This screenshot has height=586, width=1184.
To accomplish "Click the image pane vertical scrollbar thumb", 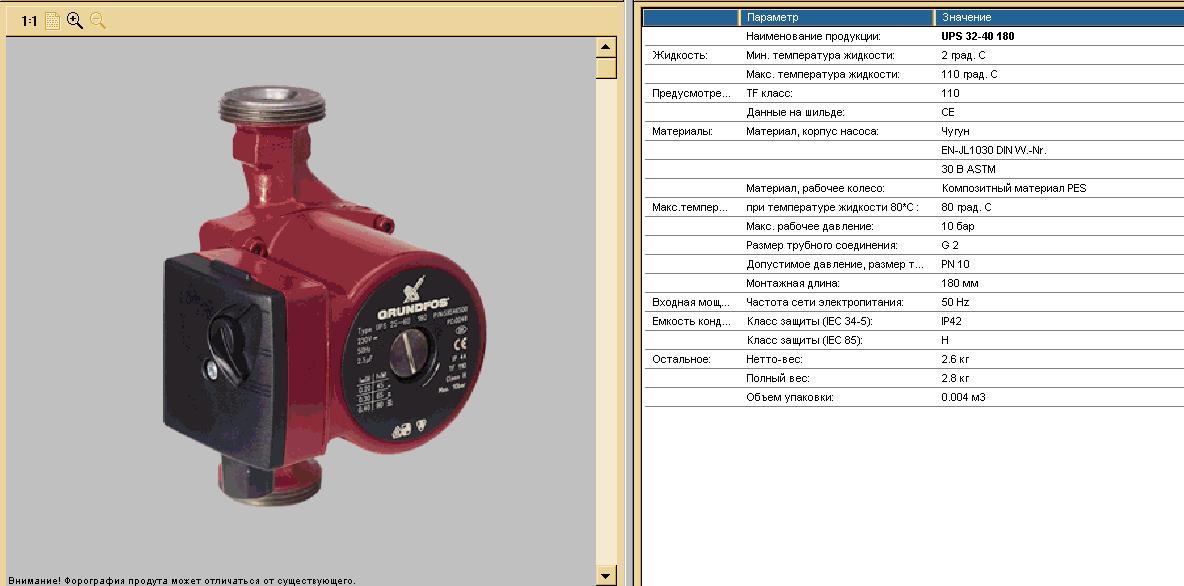I will 606,69.
